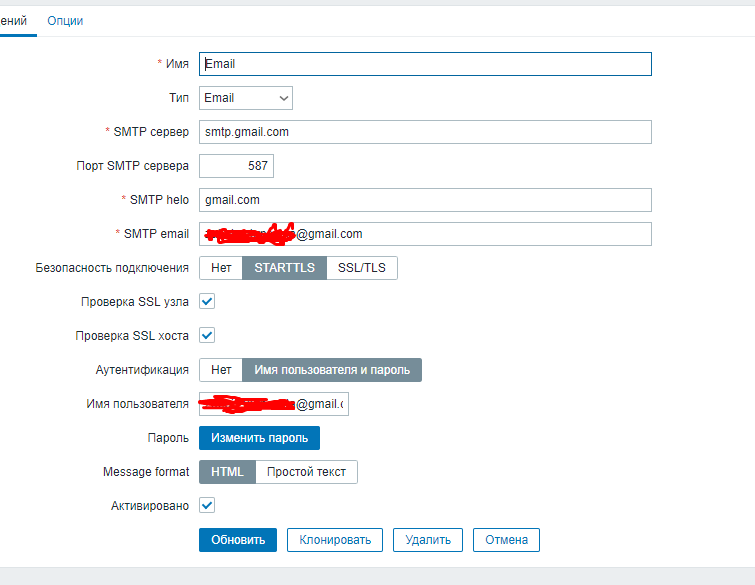
Task: Switch to the Опции tab
Action: click(65, 21)
